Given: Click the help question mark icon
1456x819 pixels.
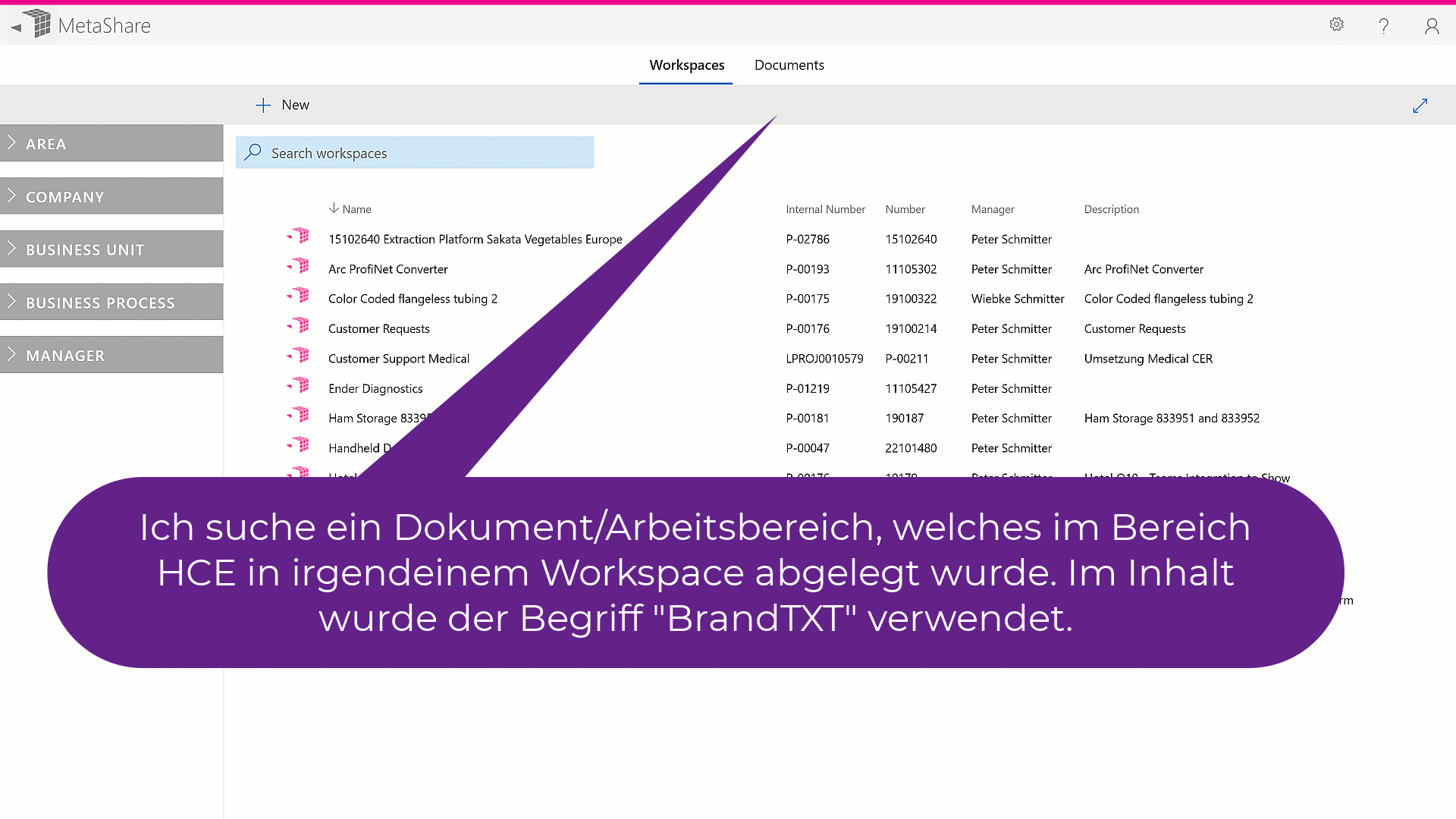Looking at the screenshot, I should coord(1383,27).
